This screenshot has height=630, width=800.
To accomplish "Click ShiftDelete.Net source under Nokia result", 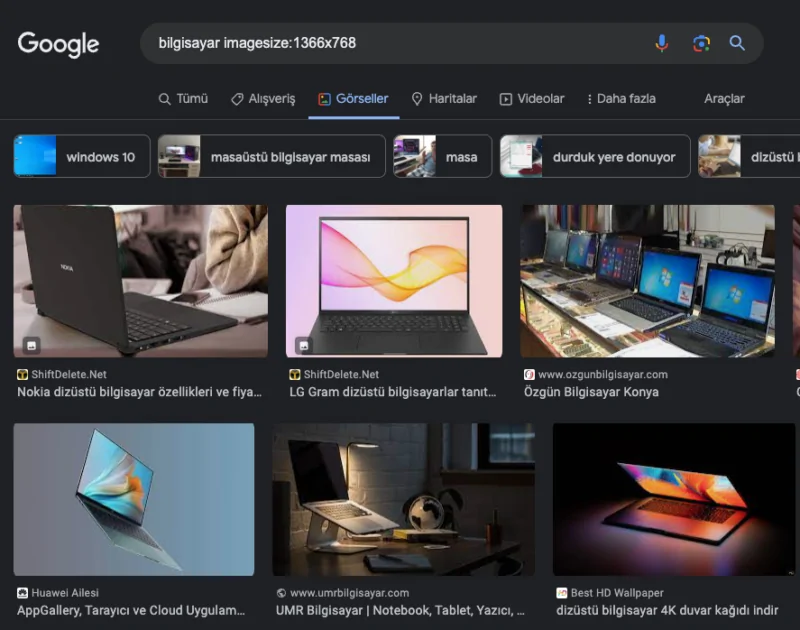I will tap(69, 374).
